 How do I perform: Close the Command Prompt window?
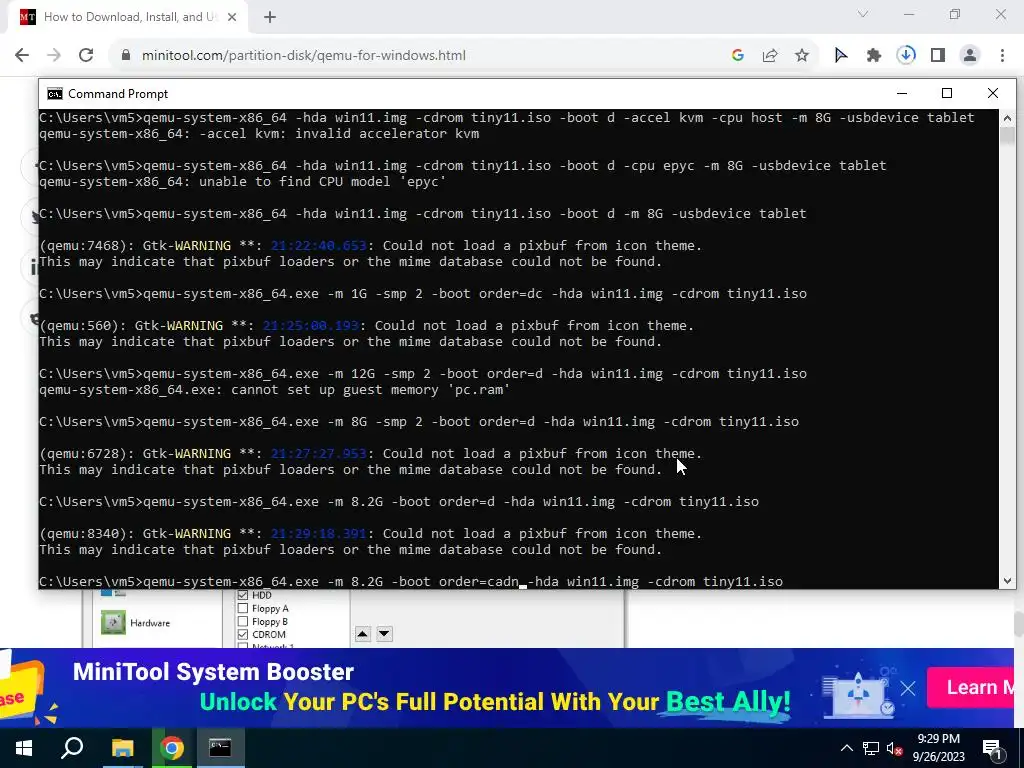point(993,93)
